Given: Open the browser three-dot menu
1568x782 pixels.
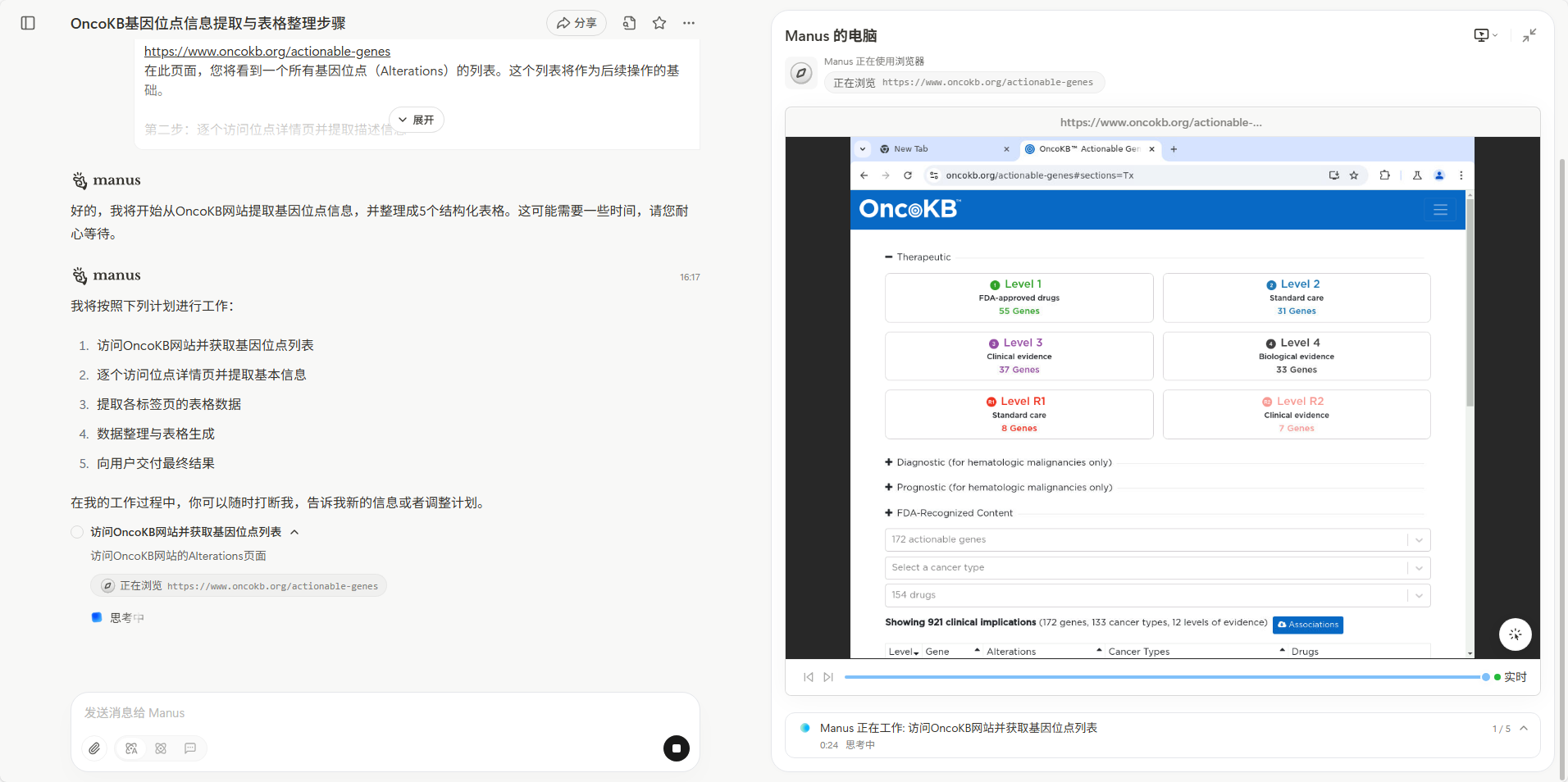Looking at the screenshot, I should (x=1461, y=175).
